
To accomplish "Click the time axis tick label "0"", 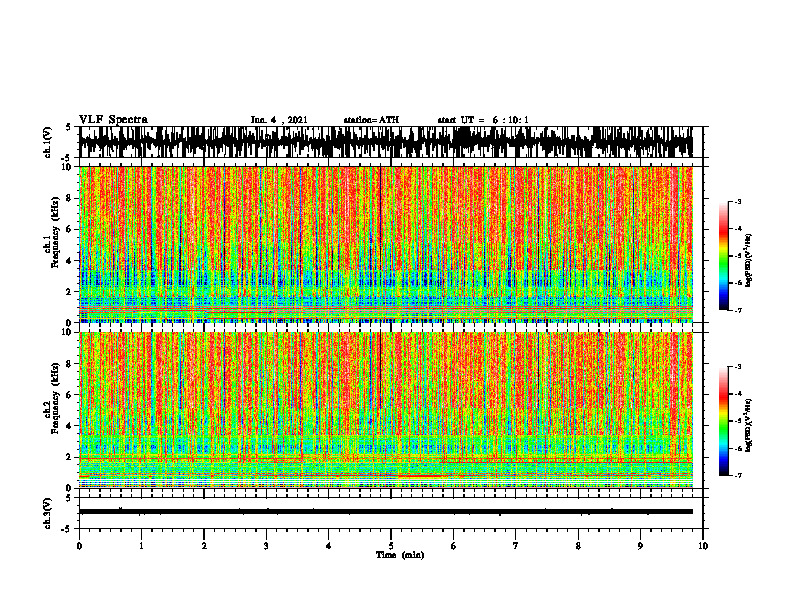I will coord(79,546).
